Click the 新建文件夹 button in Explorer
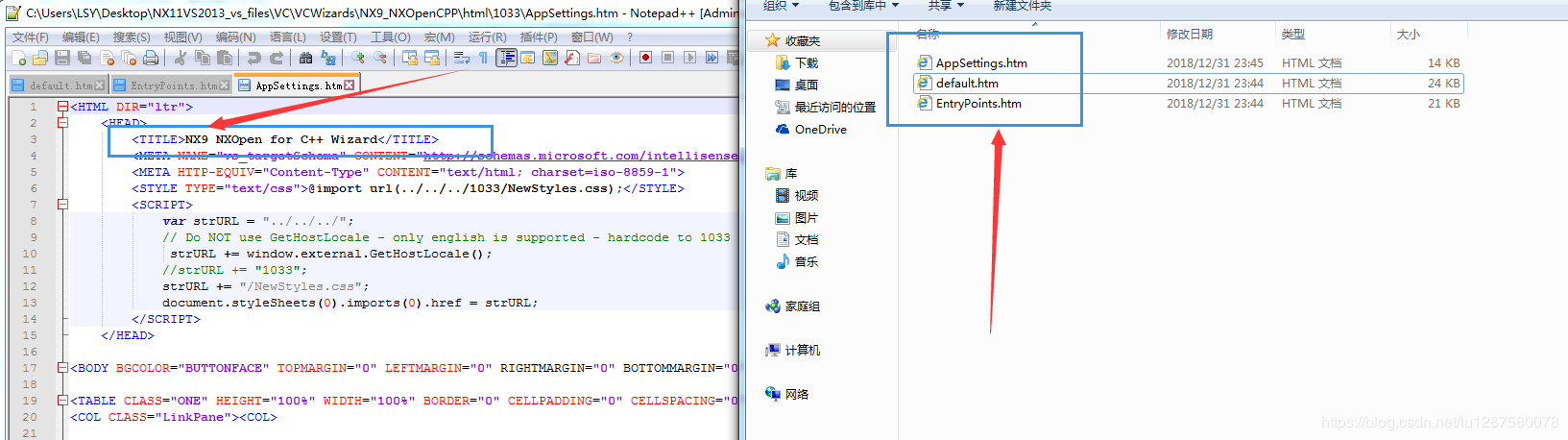The width and height of the screenshot is (1568, 440). pos(1022,6)
